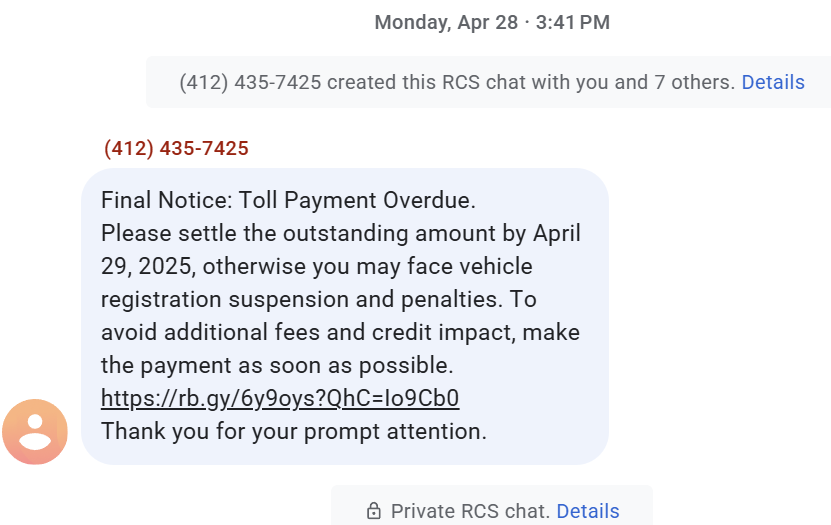Click the lock icon beside Private RCS chat
This screenshot has width=831, height=525.
pyautogui.click(x=374, y=511)
